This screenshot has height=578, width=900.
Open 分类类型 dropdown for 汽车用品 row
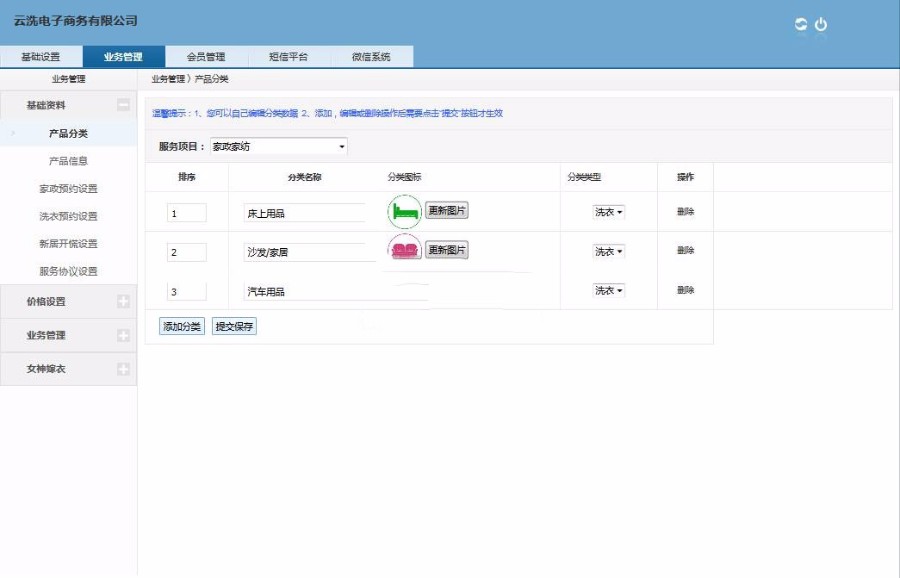[x=608, y=290]
